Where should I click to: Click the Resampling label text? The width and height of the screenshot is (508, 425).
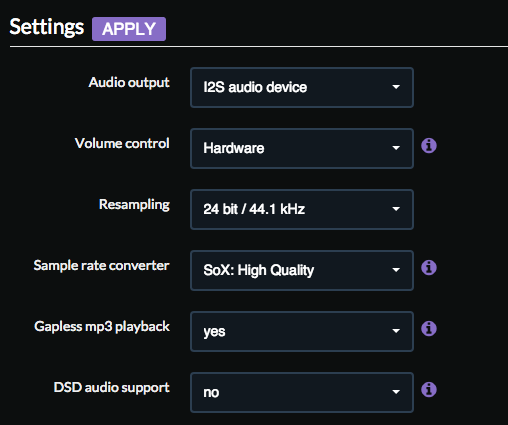134,205
